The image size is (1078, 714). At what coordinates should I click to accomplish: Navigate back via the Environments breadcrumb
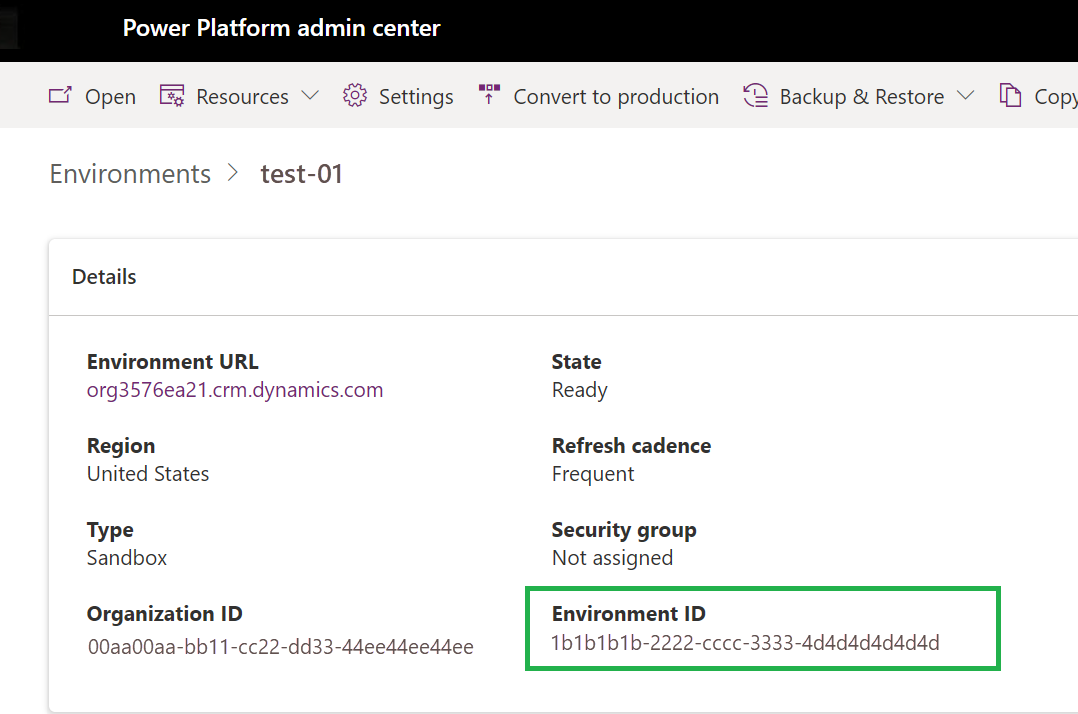(130, 173)
